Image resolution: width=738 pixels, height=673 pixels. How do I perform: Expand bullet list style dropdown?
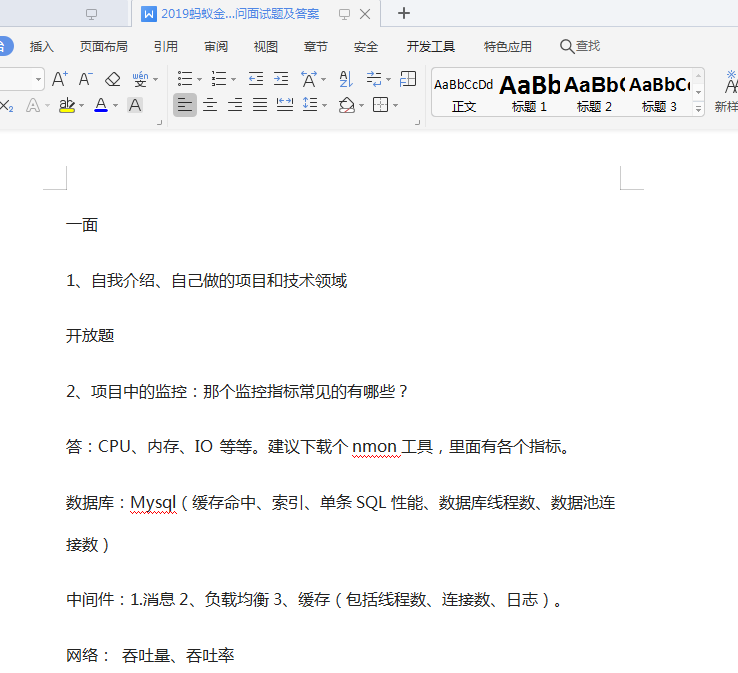[199, 80]
